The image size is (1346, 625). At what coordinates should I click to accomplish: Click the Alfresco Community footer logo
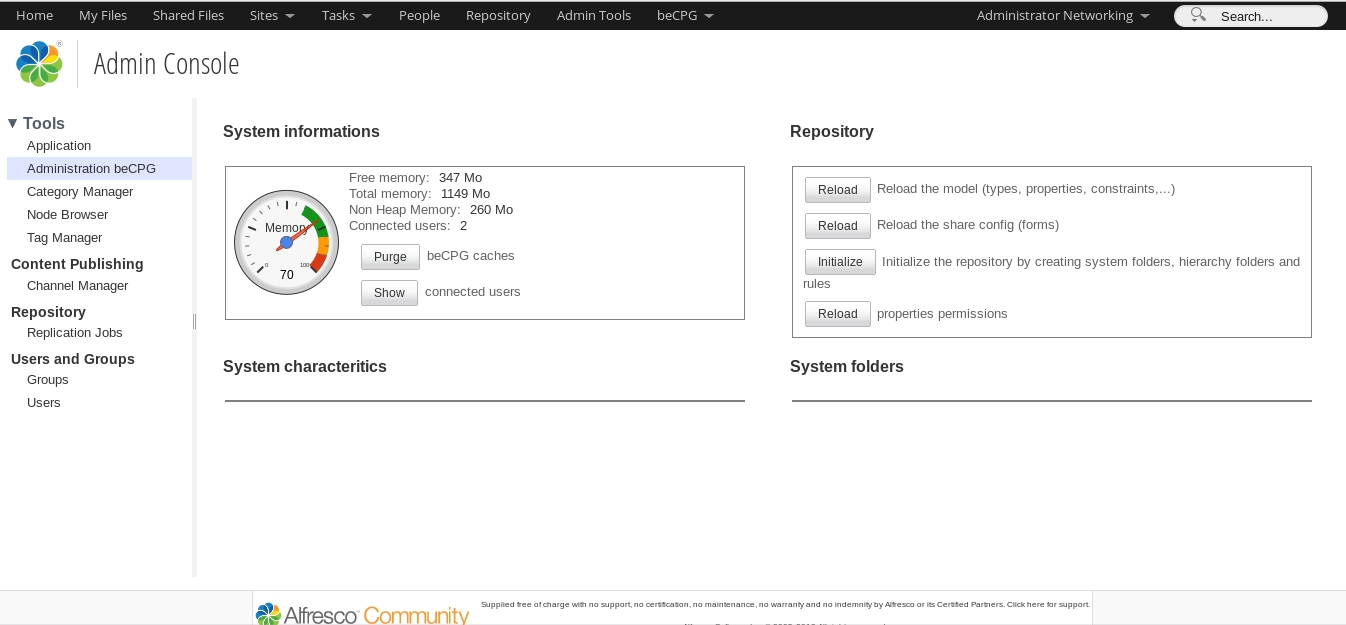pyautogui.click(x=362, y=614)
